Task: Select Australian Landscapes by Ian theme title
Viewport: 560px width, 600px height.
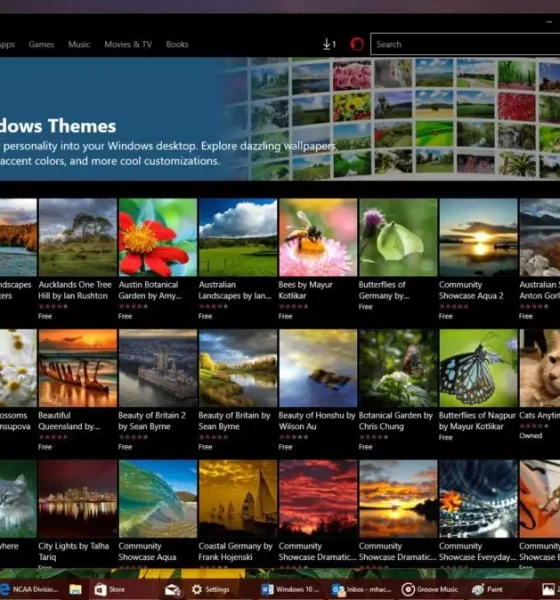Action: tap(235, 290)
